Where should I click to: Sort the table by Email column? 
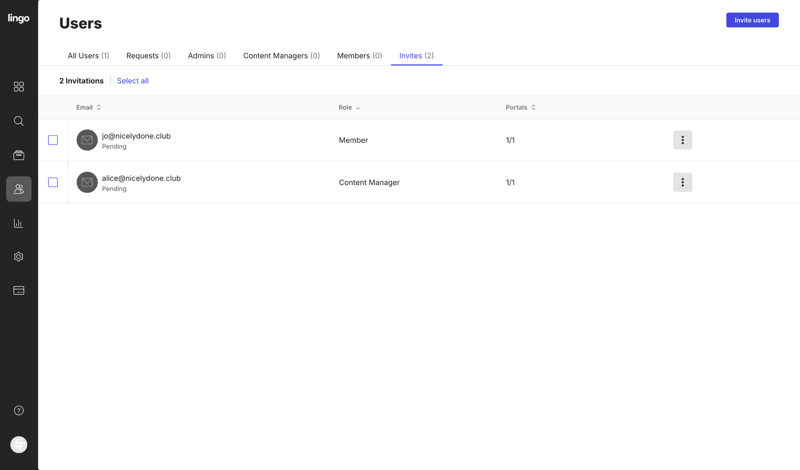89,107
